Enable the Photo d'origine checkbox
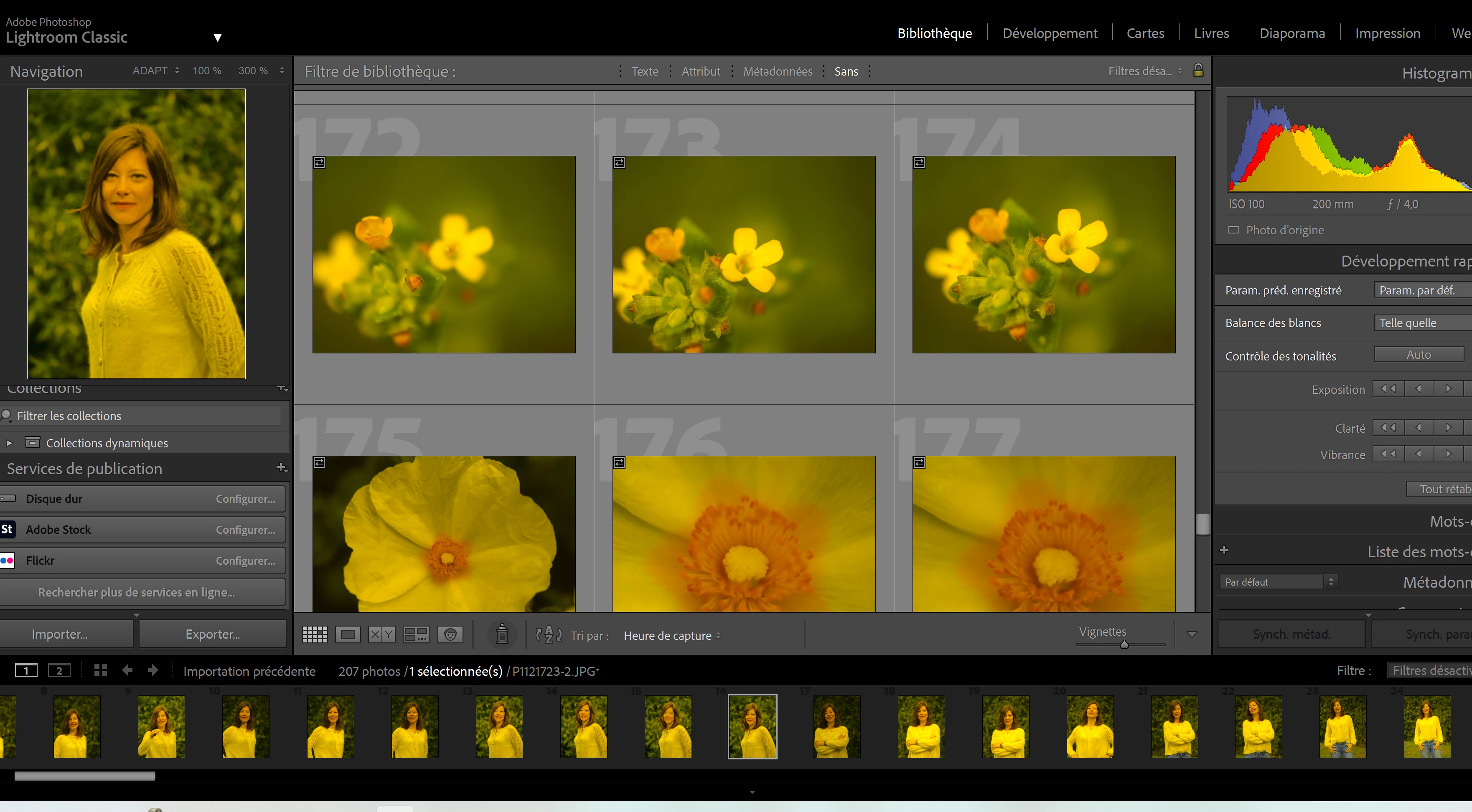Screen dimensions: 1472x812 click(1234, 230)
